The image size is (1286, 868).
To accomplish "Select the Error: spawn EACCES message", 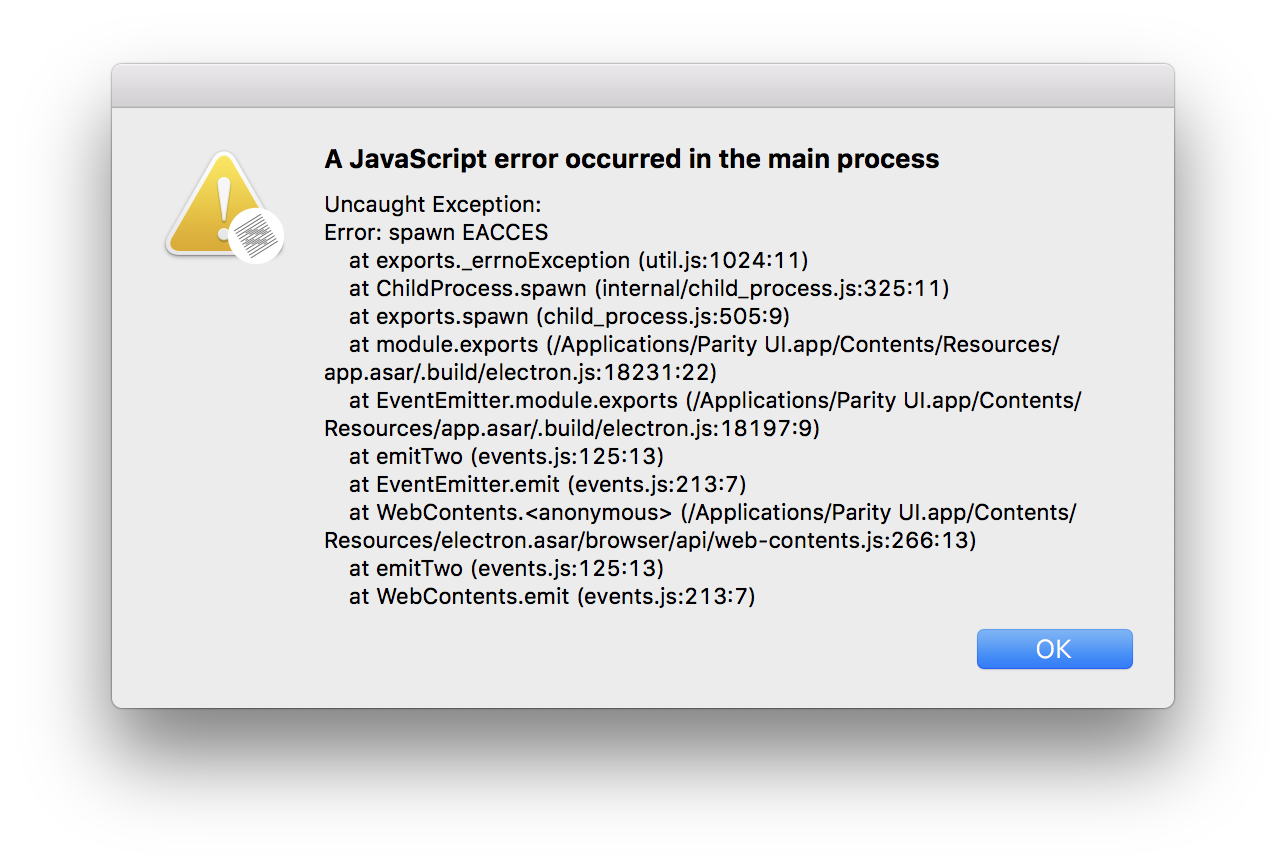I will click(x=435, y=232).
